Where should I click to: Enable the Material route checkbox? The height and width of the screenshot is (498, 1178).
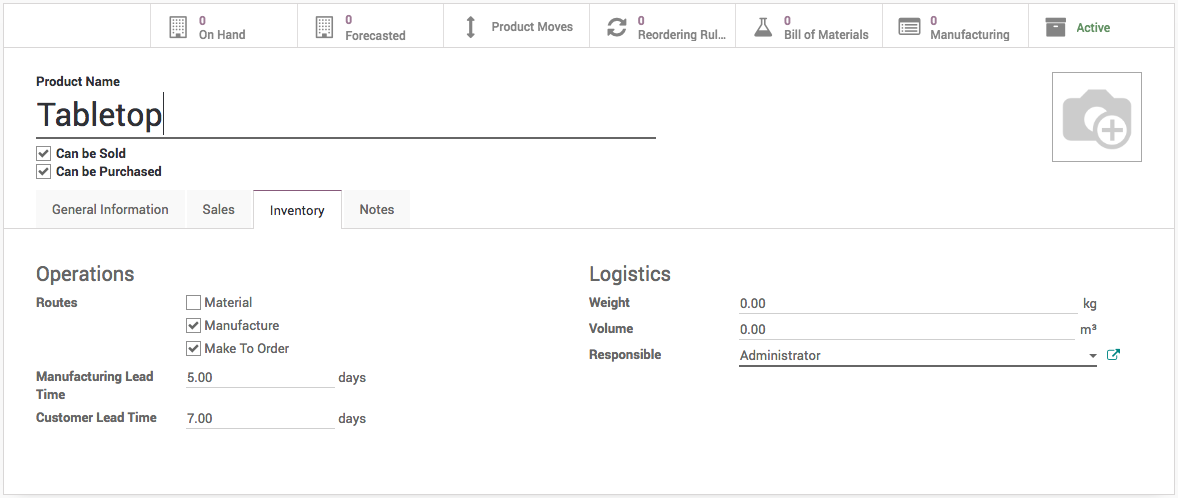[x=194, y=303]
